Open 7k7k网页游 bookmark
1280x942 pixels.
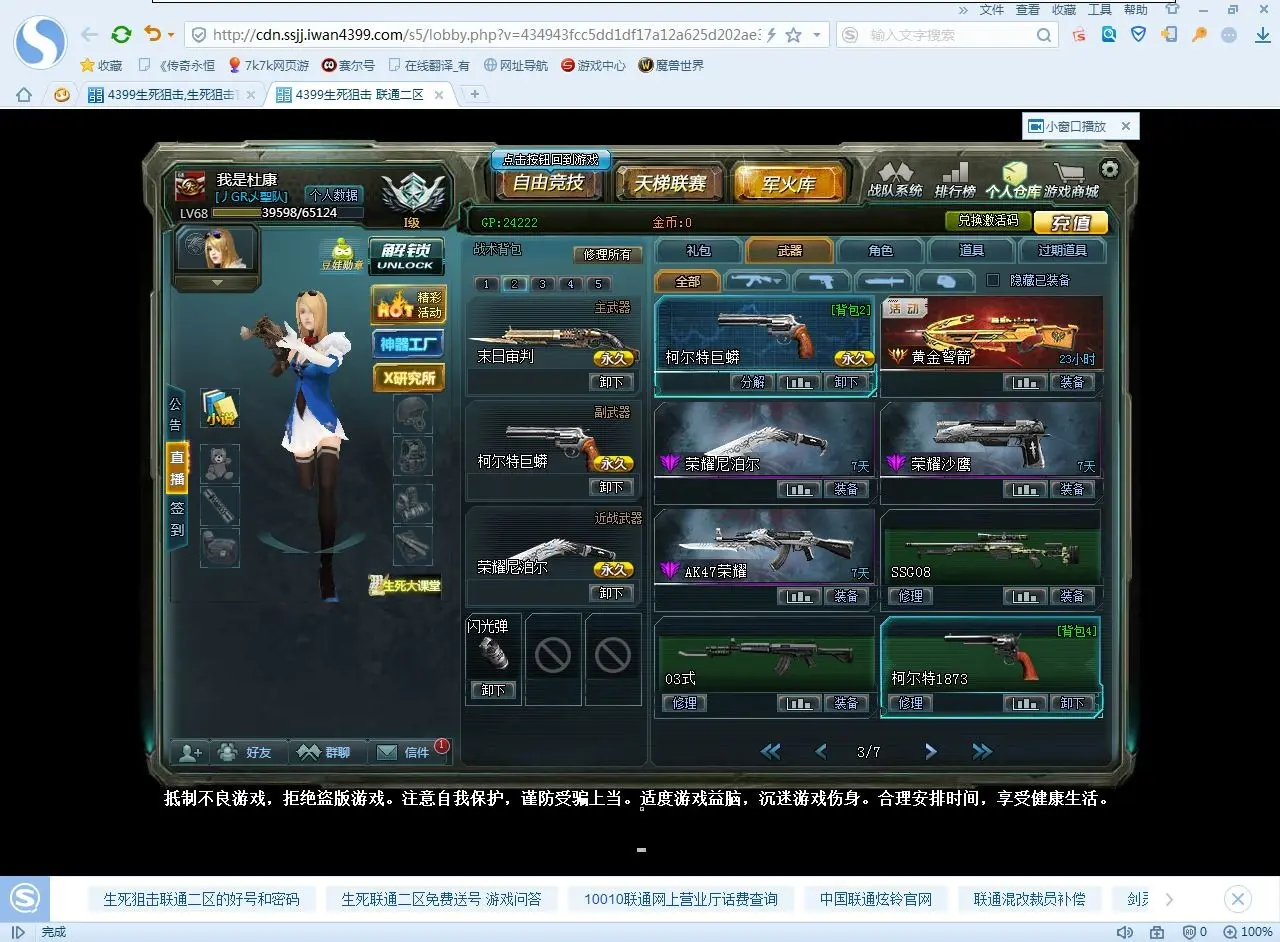click(x=268, y=65)
